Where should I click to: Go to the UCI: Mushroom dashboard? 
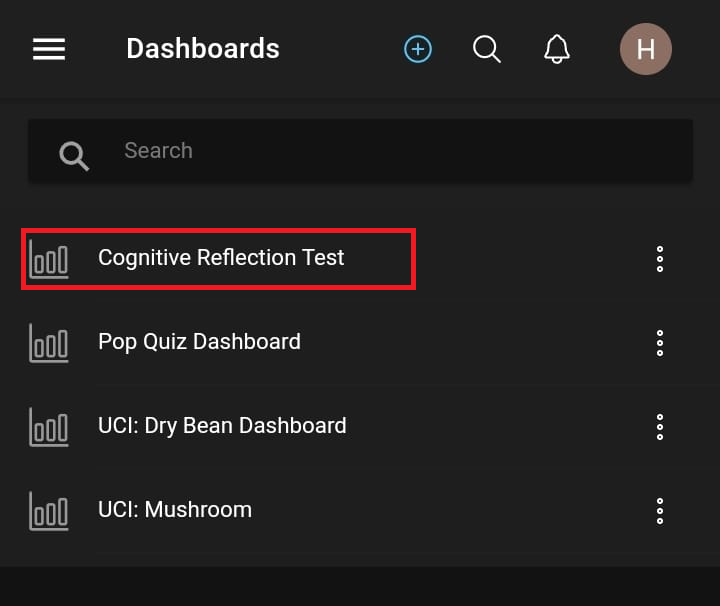(175, 510)
